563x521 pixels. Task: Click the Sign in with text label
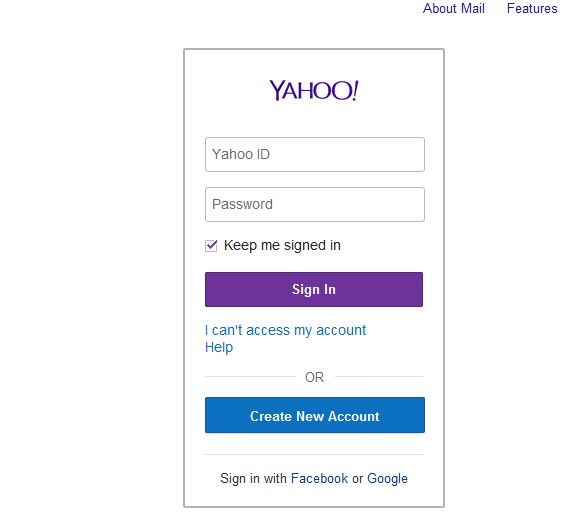point(253,479)
